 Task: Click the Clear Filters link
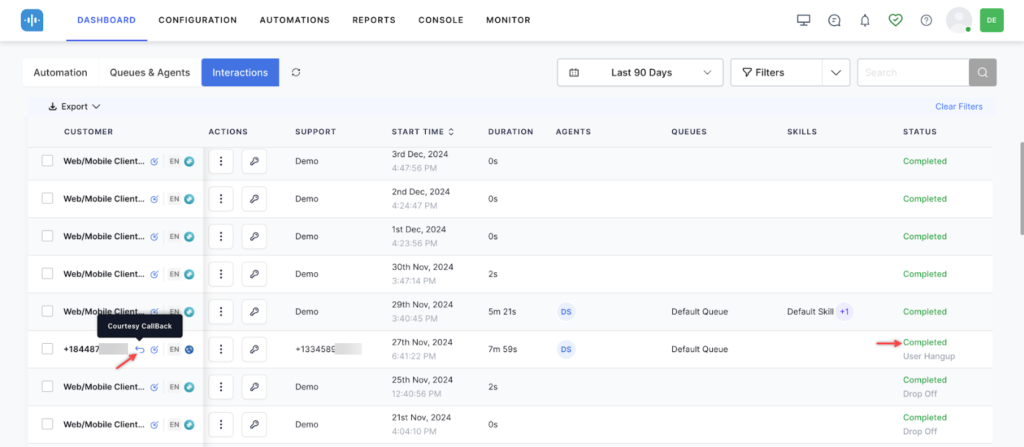click(x=959, y=107)
